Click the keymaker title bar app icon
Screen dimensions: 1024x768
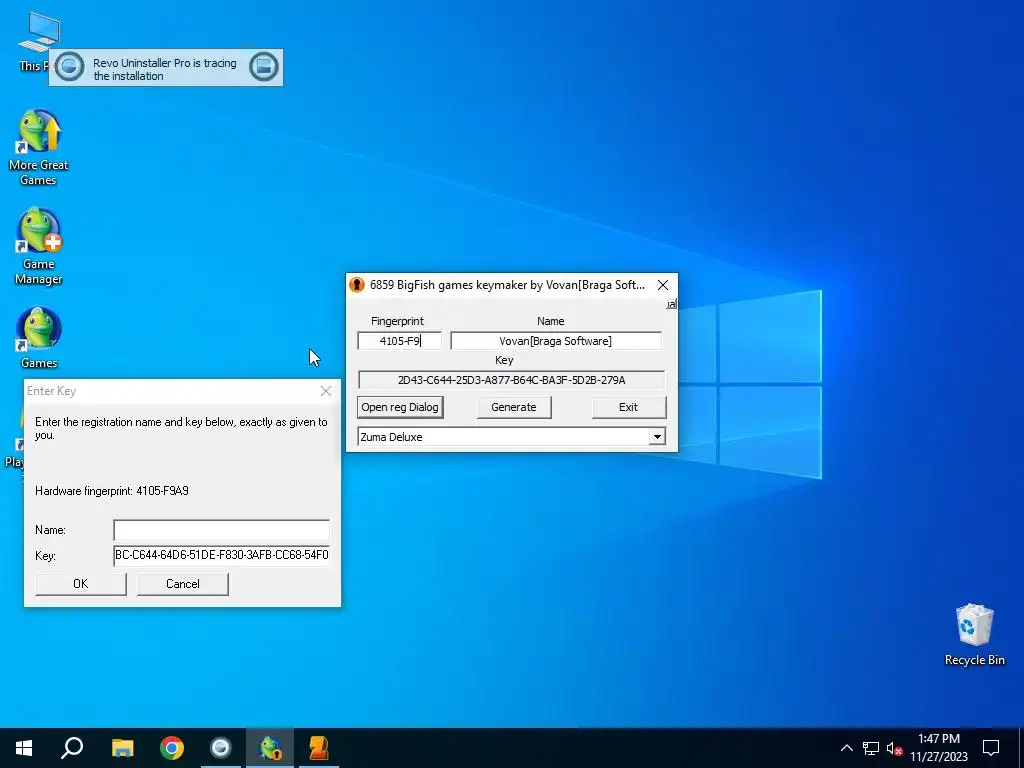[357, 285]
